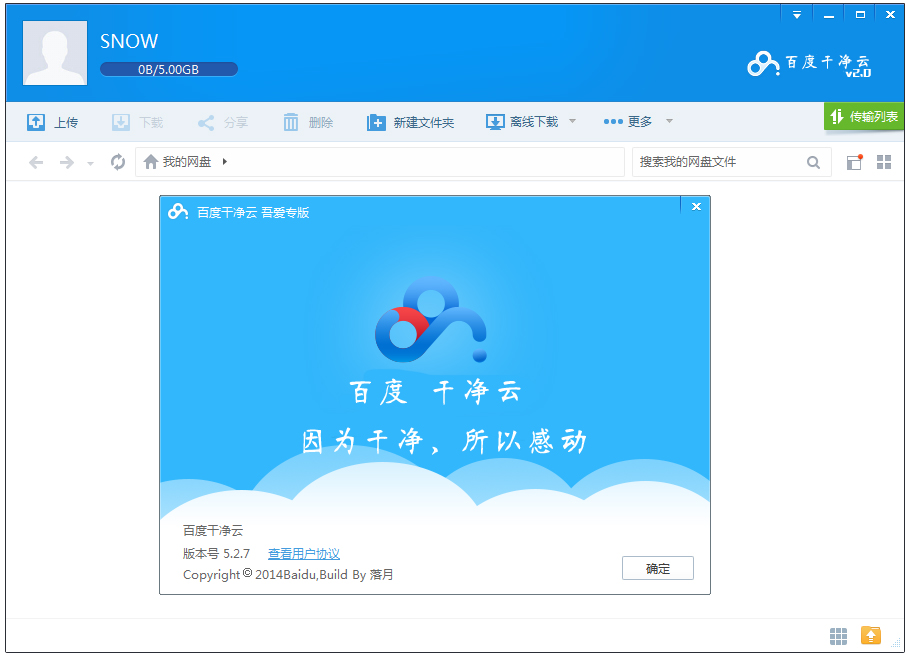Click the 删除 trash button
This screenshot has height=656, width=908.
(x=307, y=122)
